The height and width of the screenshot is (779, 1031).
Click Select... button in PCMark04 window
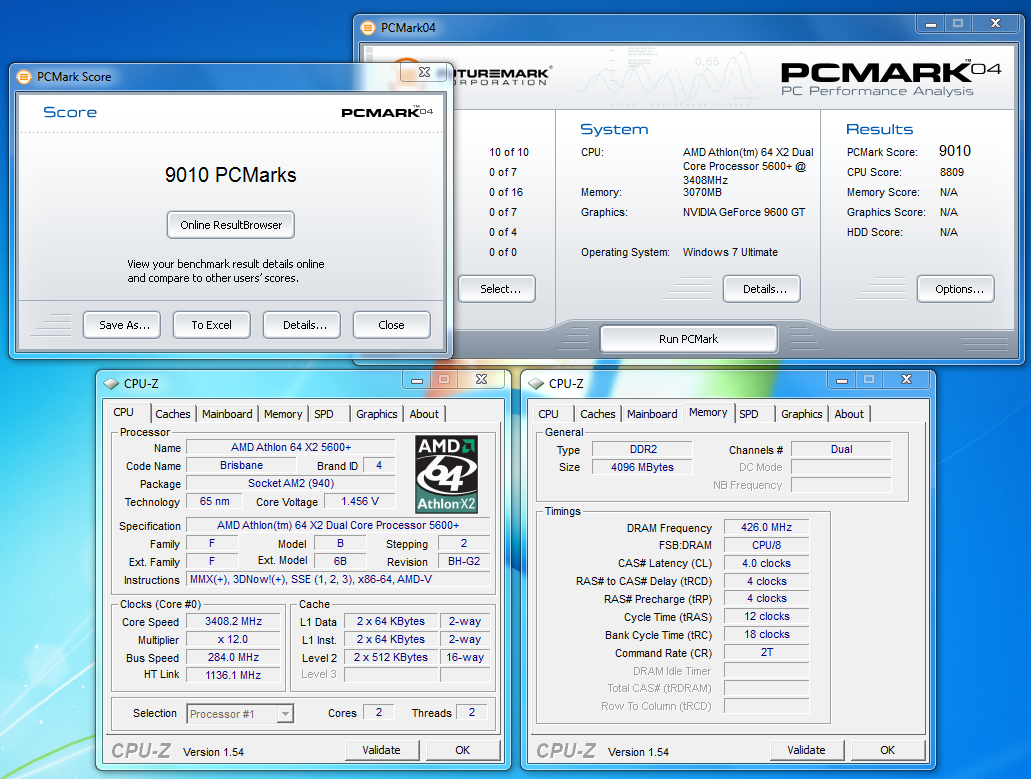(497, 289)
